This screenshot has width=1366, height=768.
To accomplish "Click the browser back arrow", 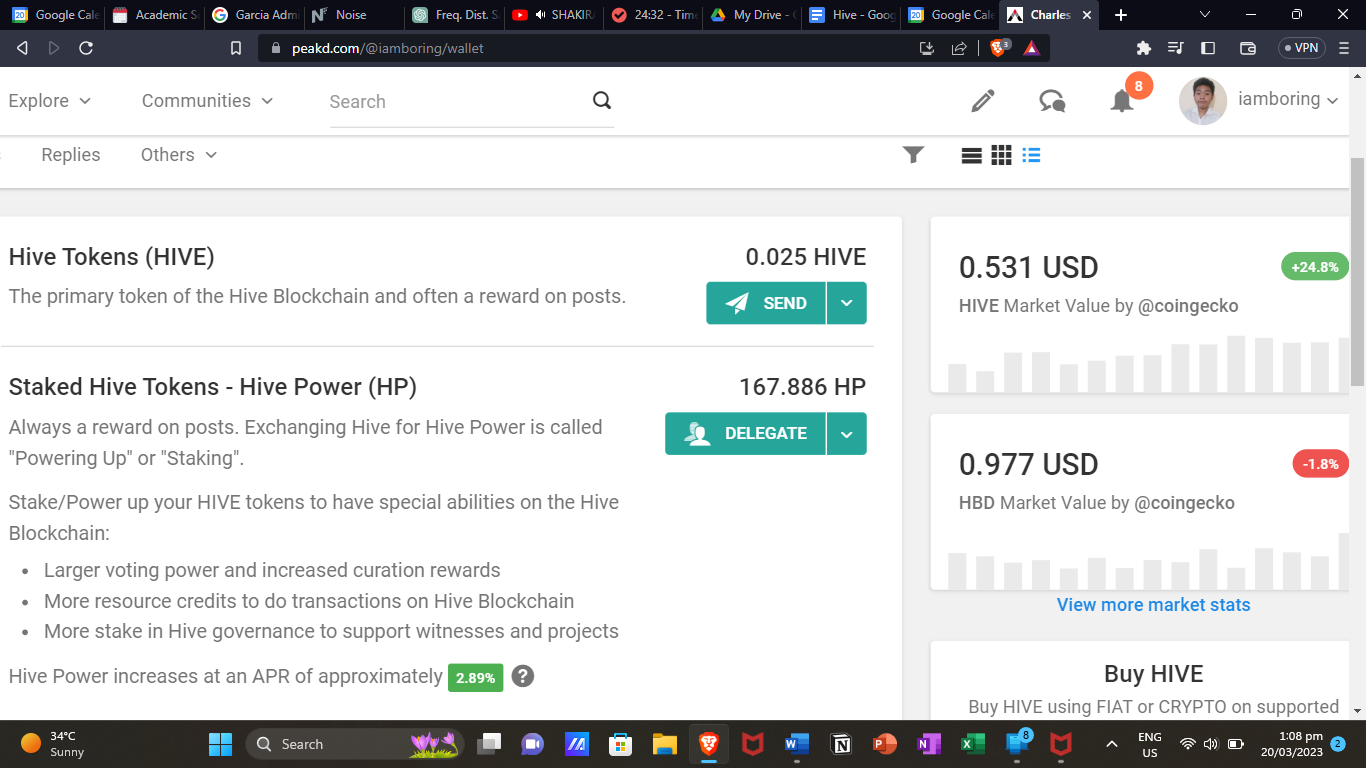I will tap(22, 48).
